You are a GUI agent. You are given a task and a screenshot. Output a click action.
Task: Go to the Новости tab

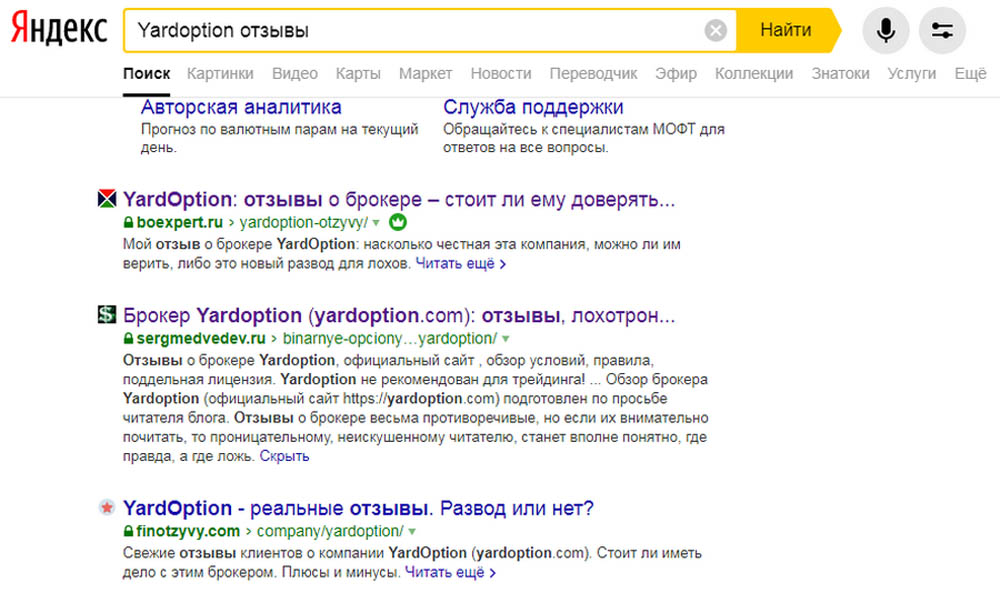(x=501, y=73)
